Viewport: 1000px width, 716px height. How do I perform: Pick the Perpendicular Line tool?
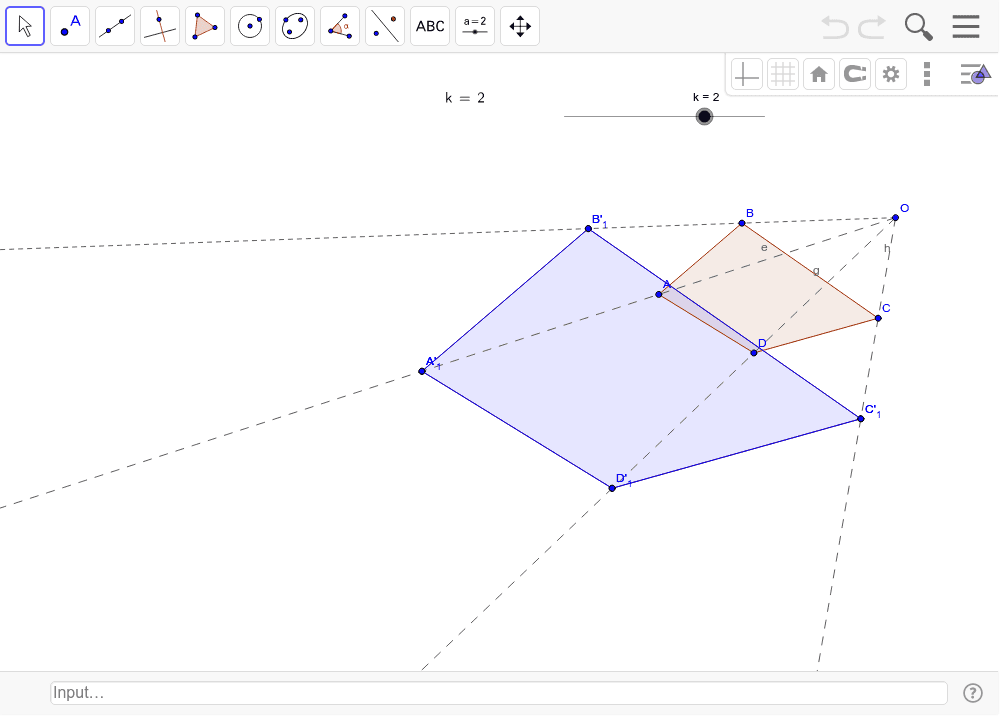(x=160, y=26)
